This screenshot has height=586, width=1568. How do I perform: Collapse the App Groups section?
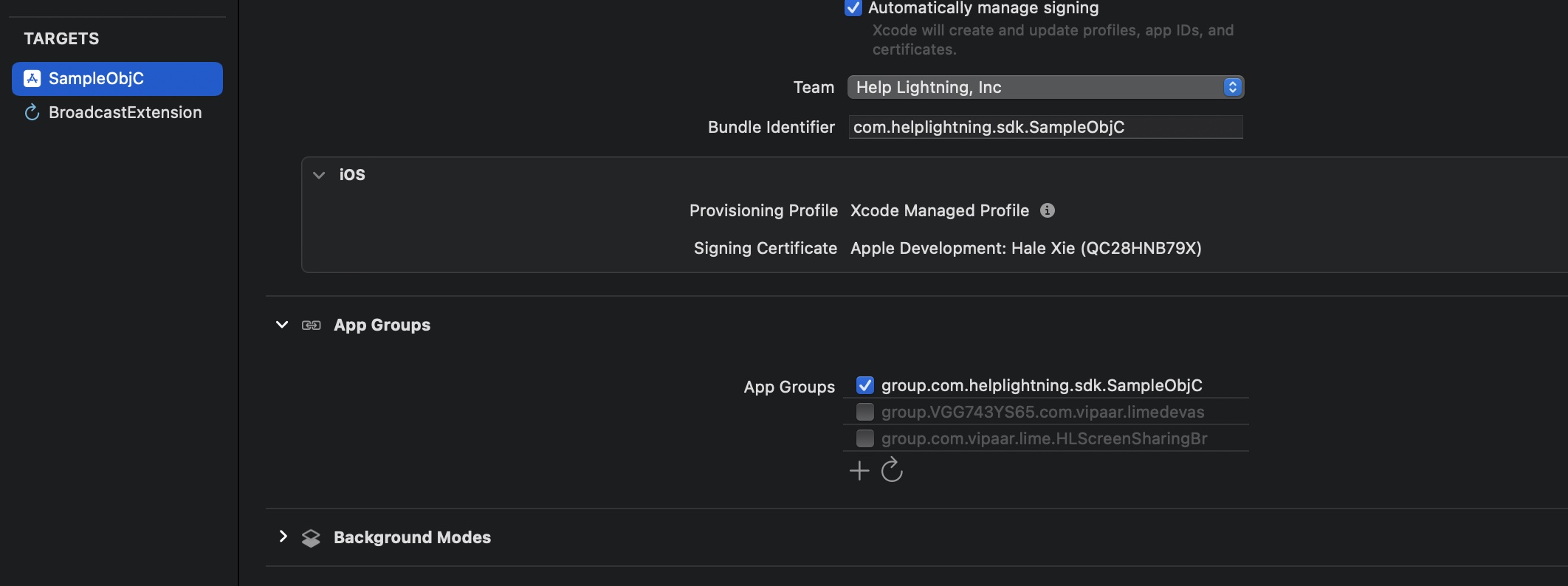click(x=282, y=325)
